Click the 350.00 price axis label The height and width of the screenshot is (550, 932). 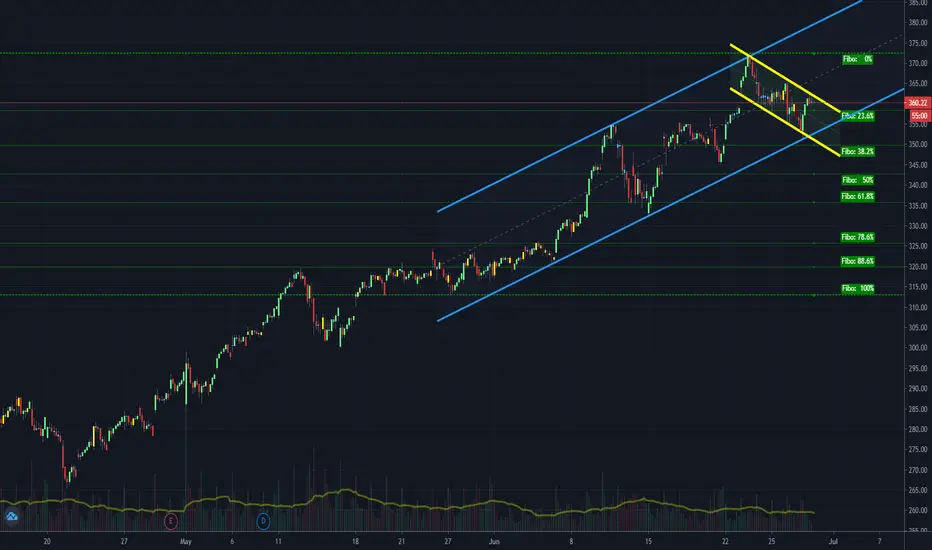tap(918, 144)
